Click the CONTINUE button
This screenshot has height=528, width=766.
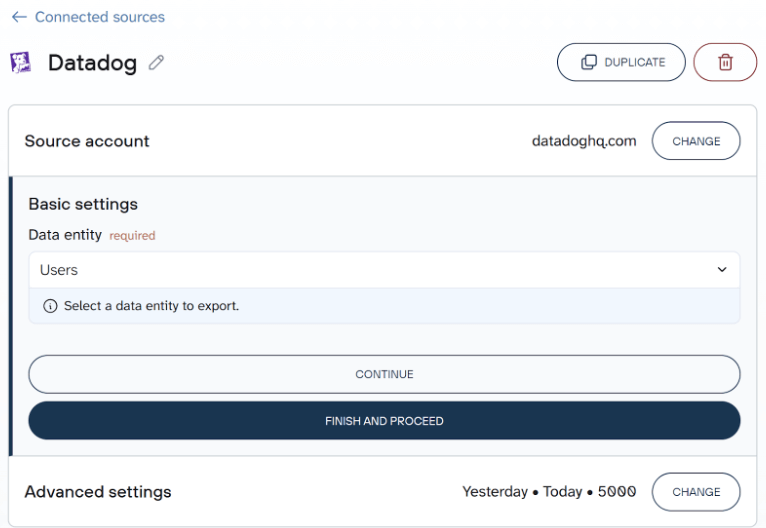point(384,374)
